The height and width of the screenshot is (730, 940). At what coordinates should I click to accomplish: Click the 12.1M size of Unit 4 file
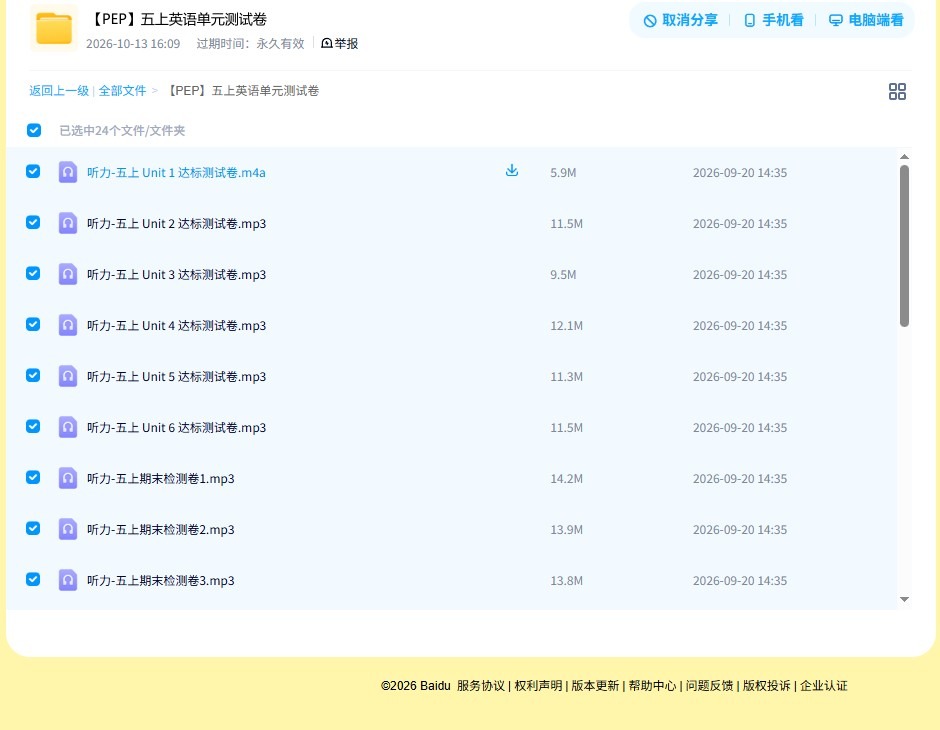pyautogui.click(x=567, y=325)
